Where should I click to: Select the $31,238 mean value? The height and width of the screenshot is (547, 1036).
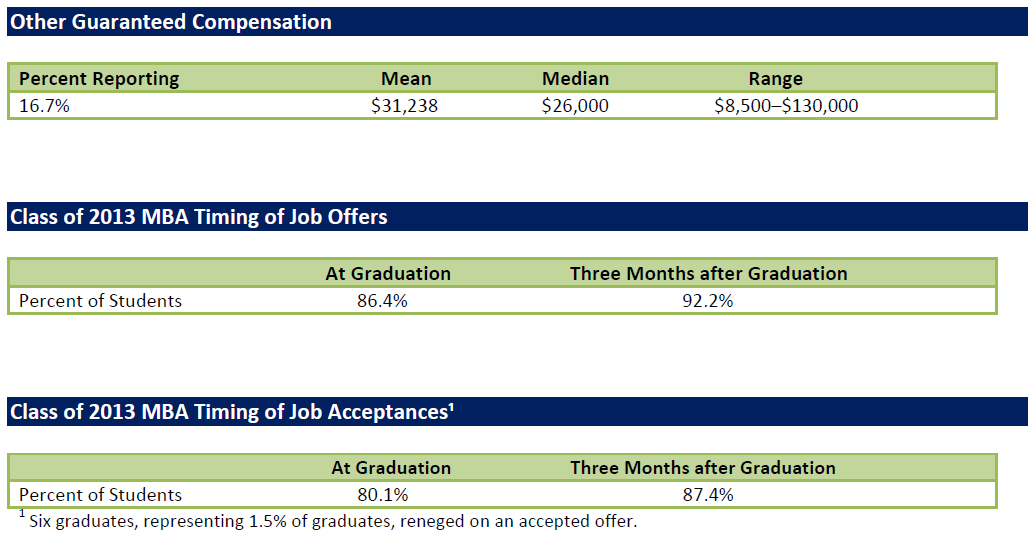click(404, 105)
